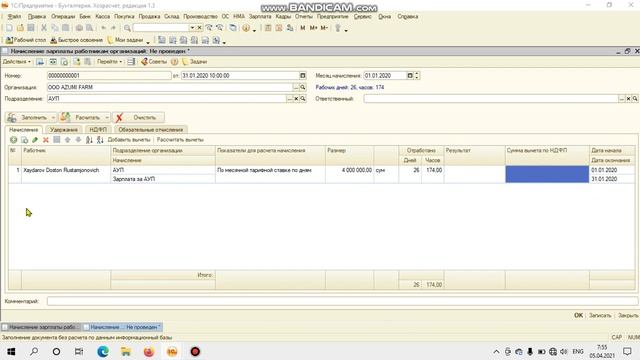This screenshot has width=640, height=360.
Task: Click the Find magnifier icon beside search box
Action: coord(127,28)
